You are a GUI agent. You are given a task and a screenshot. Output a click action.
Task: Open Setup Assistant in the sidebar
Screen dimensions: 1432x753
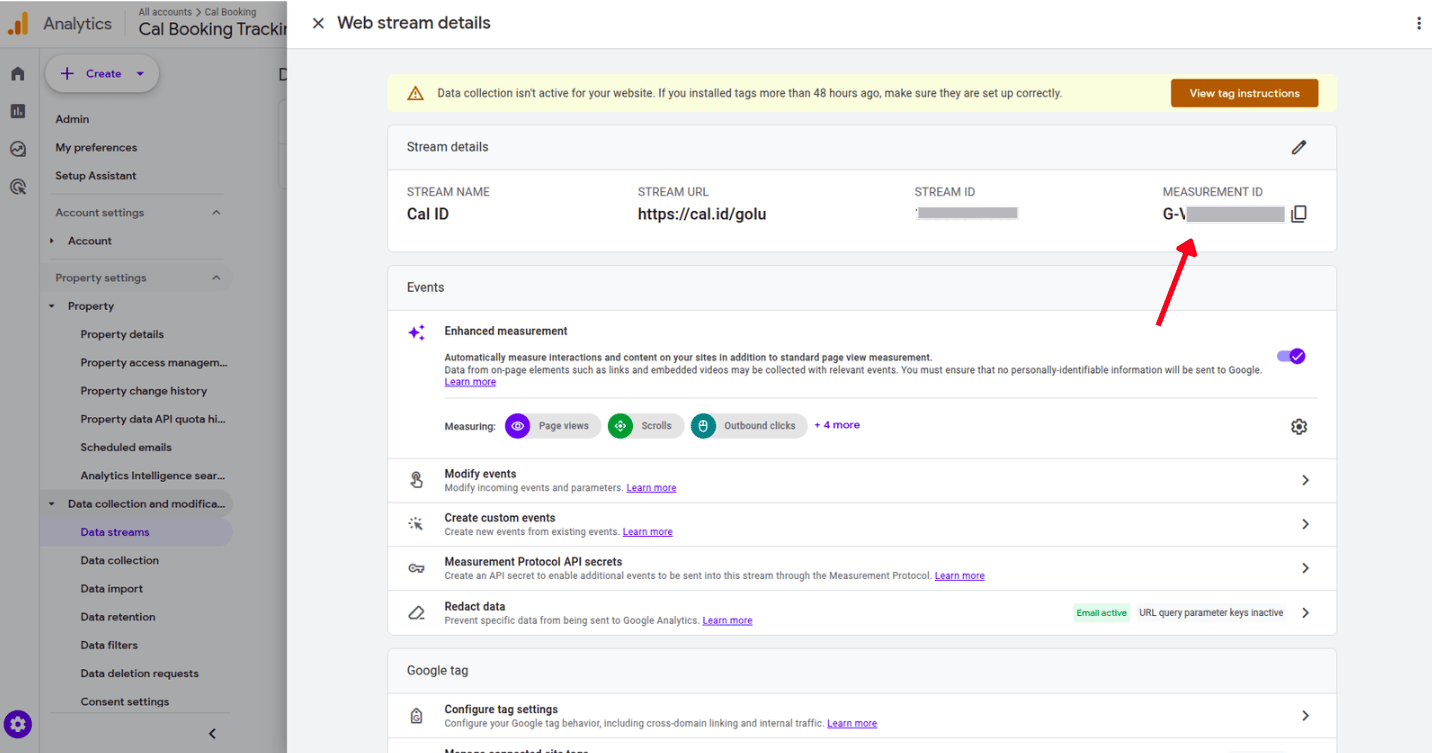[96, 176]
